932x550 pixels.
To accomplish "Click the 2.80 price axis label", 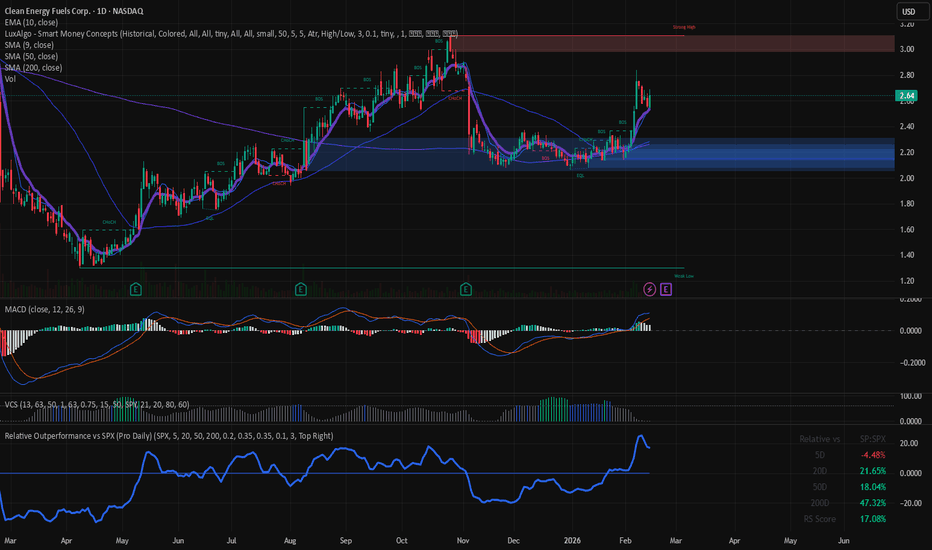I will 906,75.
